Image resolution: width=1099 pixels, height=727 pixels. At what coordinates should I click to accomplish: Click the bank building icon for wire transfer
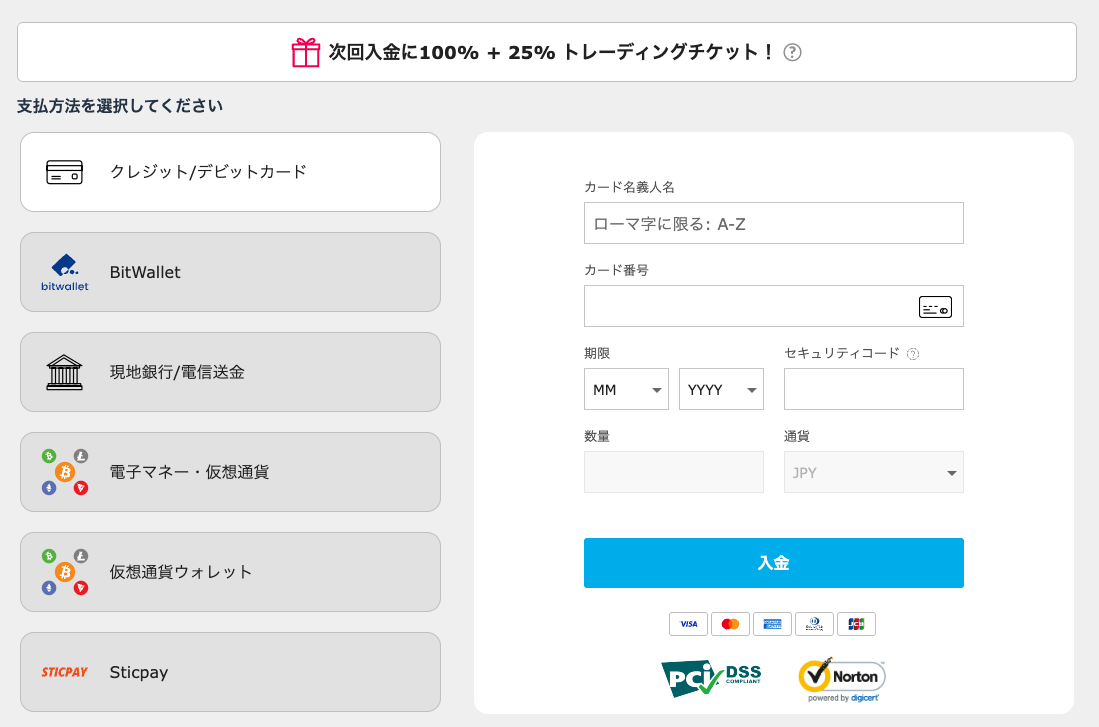[63, 371]
